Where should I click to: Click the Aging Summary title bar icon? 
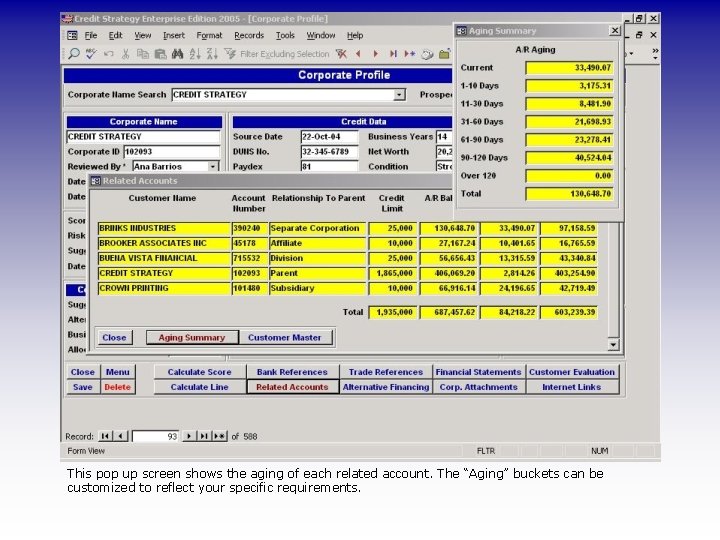(x=461, y=31)
